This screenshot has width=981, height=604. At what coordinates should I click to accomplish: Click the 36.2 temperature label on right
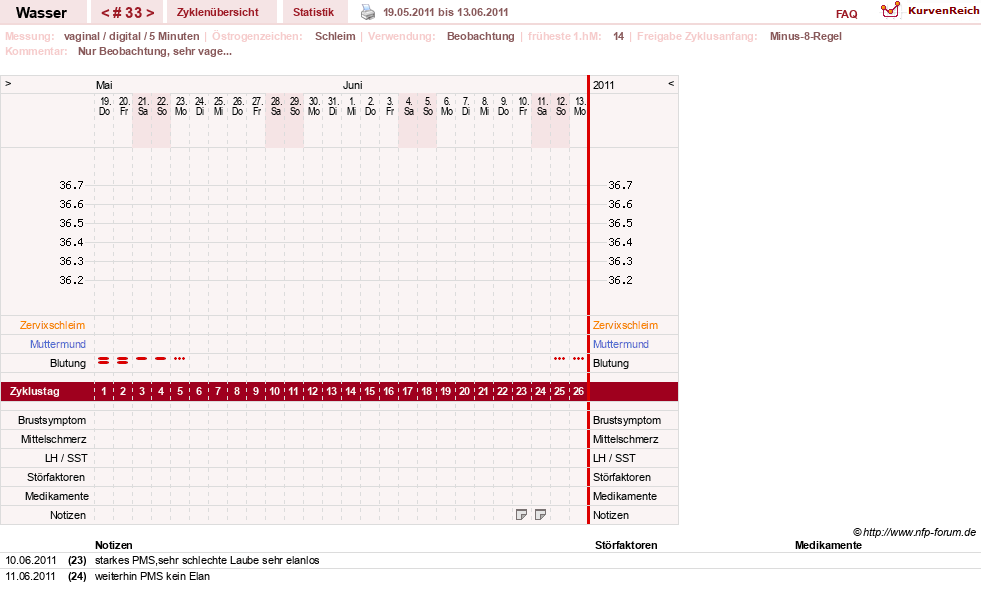[x=620, y=280]
